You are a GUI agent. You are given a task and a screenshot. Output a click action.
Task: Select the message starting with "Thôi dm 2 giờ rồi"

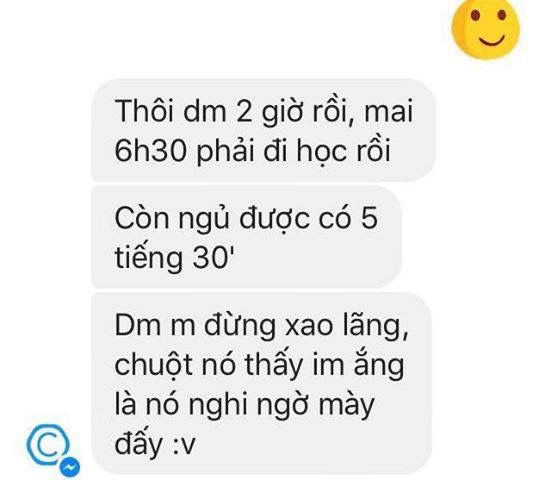point(264,130)
